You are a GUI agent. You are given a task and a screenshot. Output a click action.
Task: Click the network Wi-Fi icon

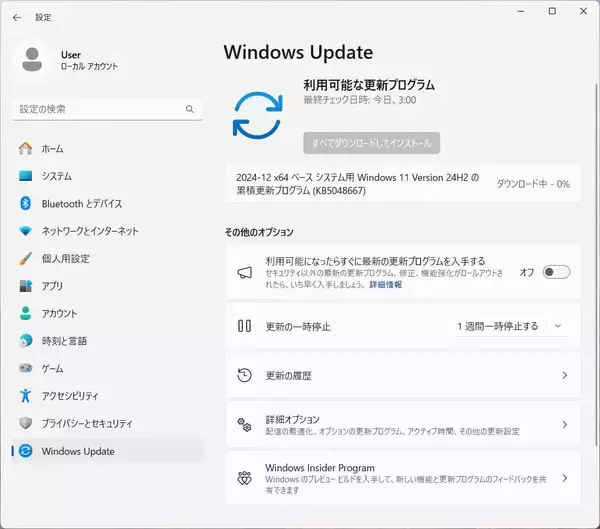tap(26, 231)
